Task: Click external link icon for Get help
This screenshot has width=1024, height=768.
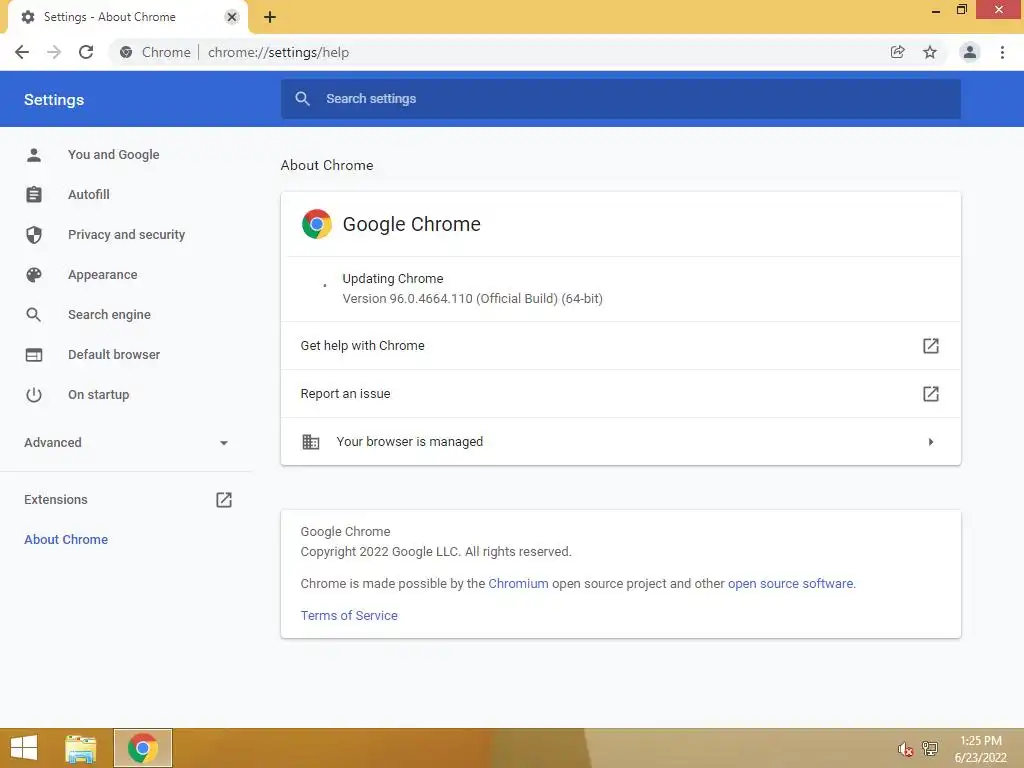Action: [x=931, y=345]
